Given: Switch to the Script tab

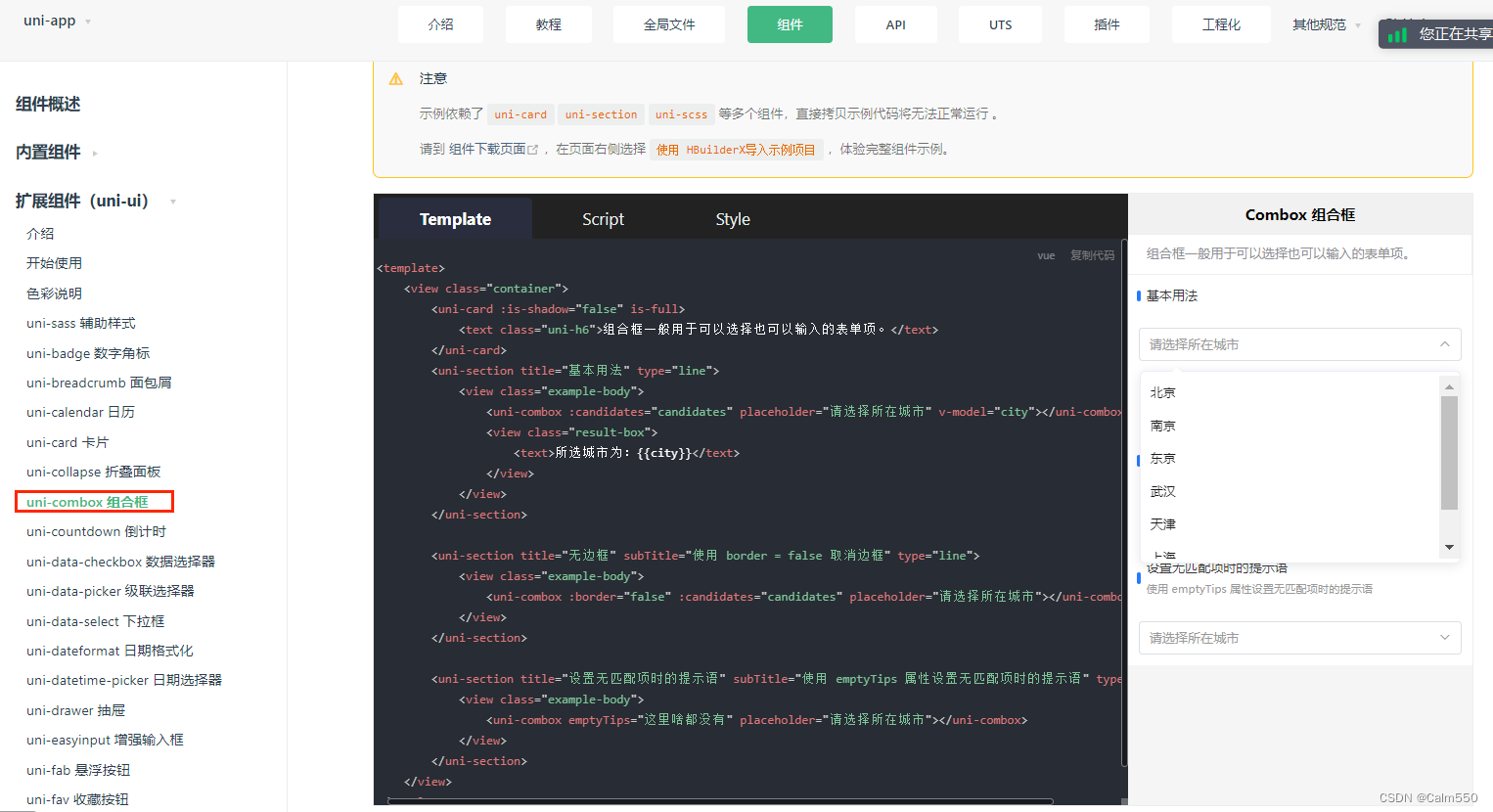Looking at the screenshot, I should pos(603,218).
